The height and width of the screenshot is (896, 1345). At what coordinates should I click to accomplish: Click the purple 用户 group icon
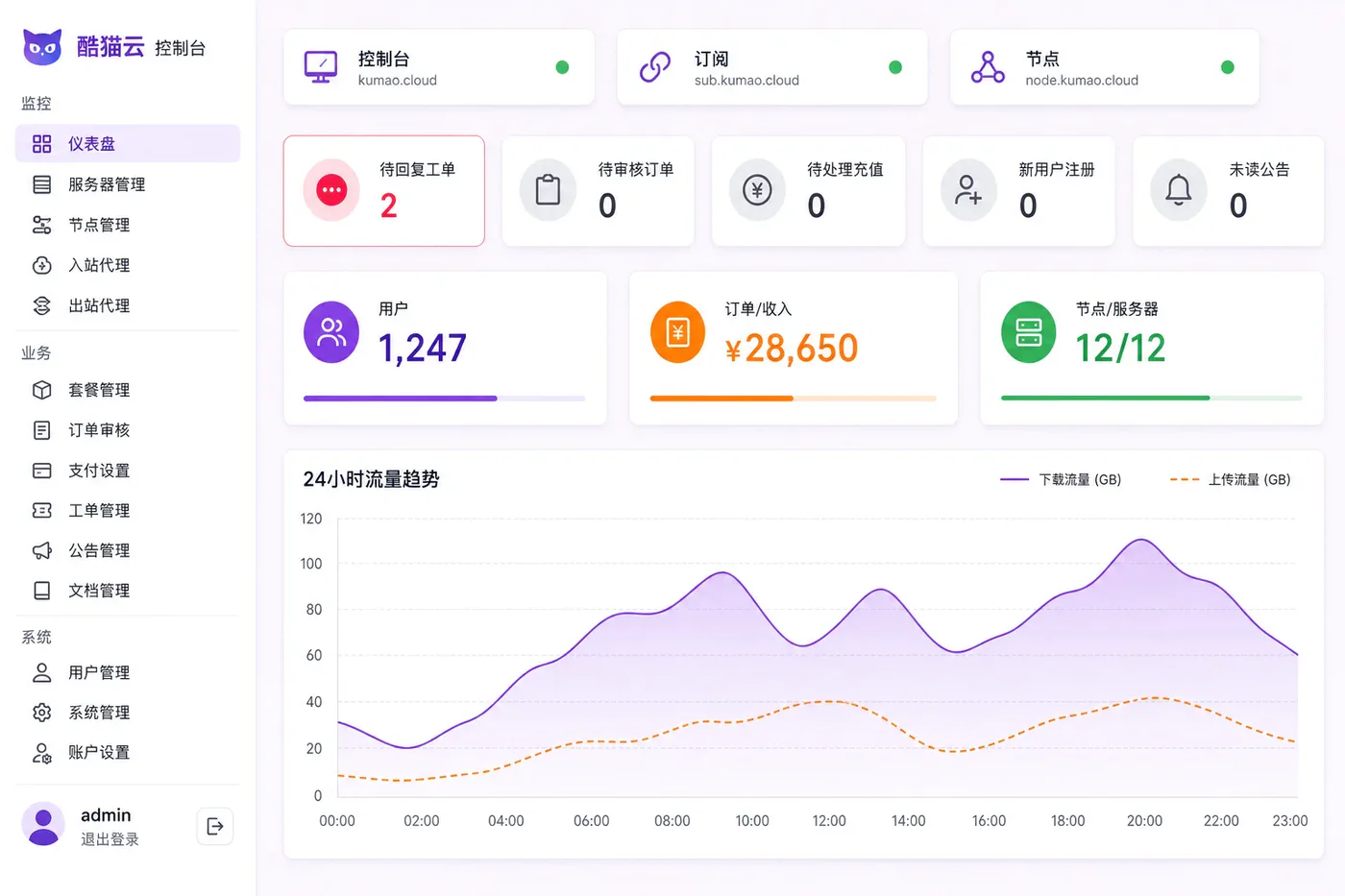click(x=331, y=332)
